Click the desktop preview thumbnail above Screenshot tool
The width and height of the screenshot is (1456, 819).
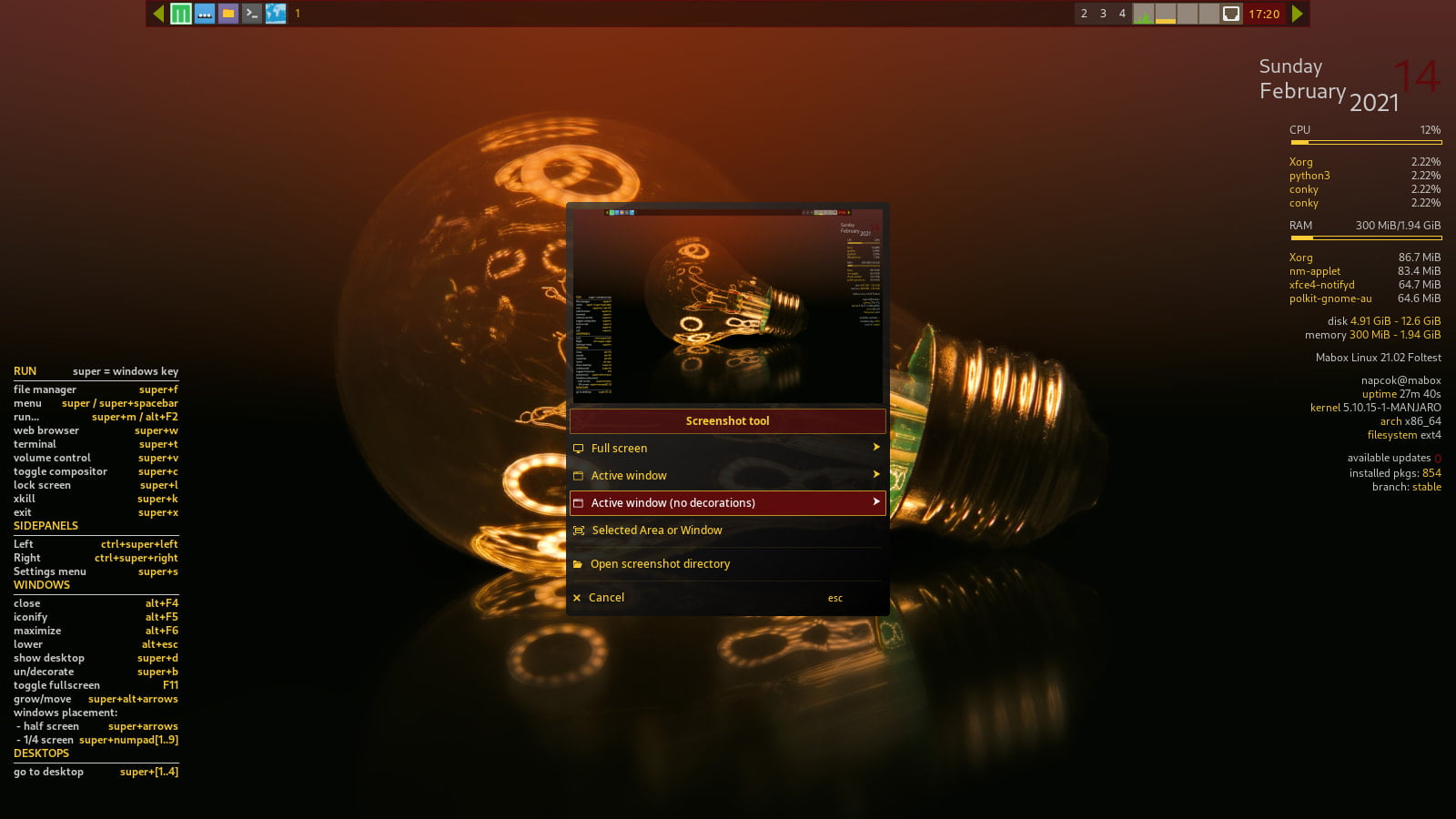pyautogui.click(x=726, y=305)
